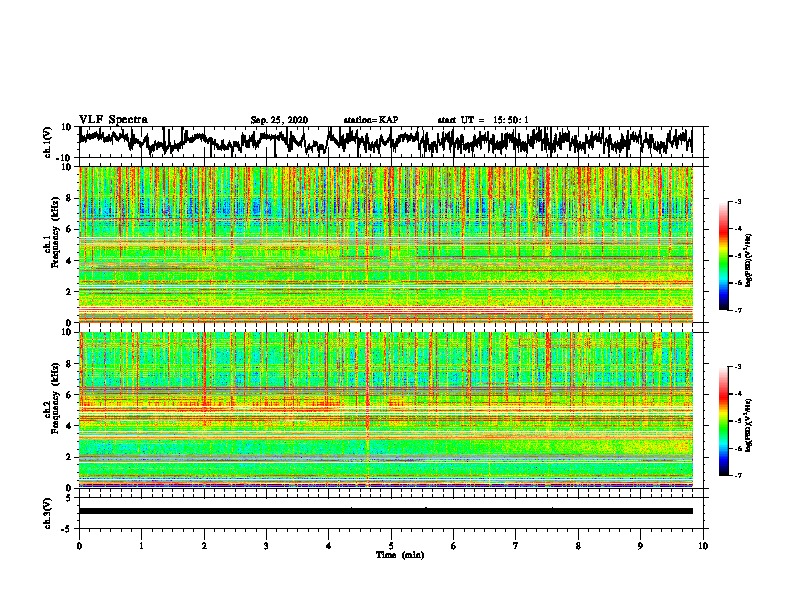This screenshot has width=792, height=612.
Task: Click time axis tick label "6"
Action: tap(454, 546)
